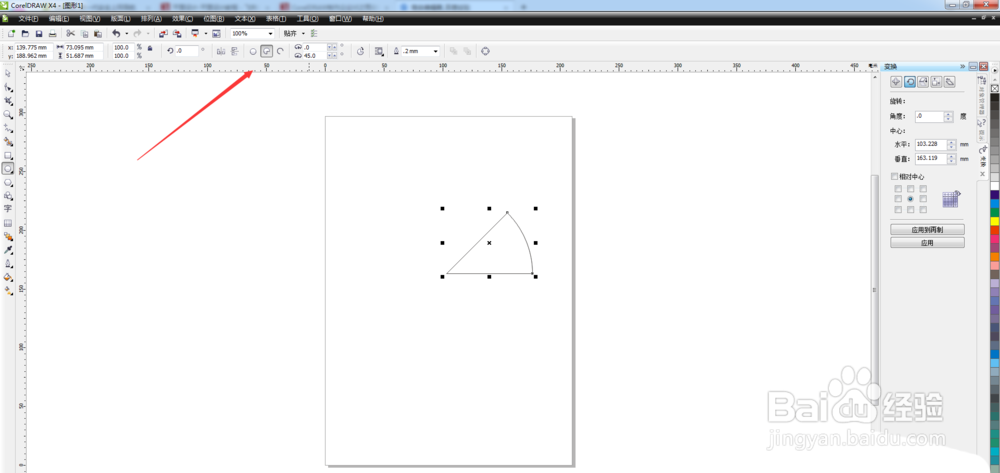
Task: Open the 文件(F) menu
Action: tap(28, 19)
